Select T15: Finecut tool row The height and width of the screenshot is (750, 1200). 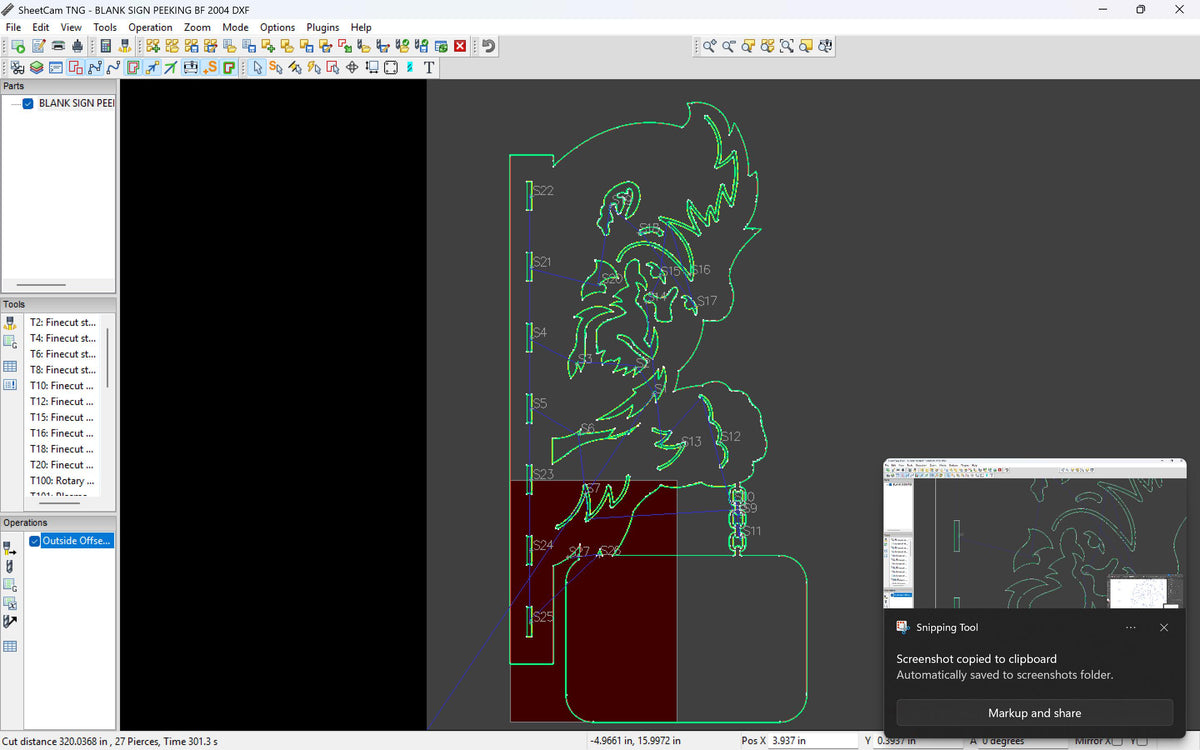click(x=63, y=417)
